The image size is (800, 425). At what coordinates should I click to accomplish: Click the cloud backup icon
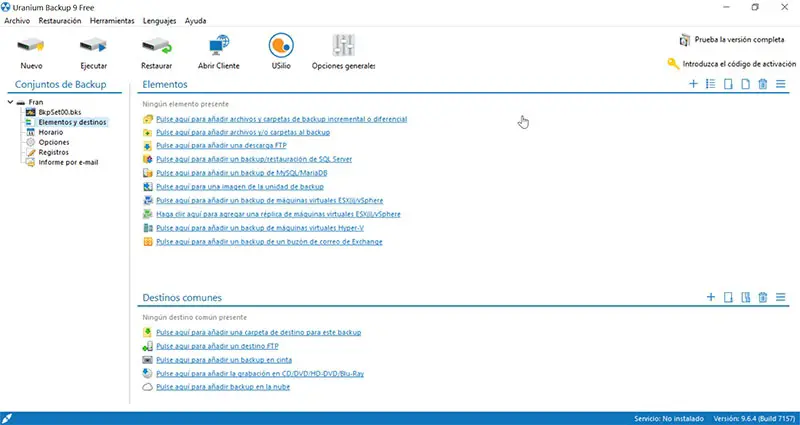(x=147, y=387)
